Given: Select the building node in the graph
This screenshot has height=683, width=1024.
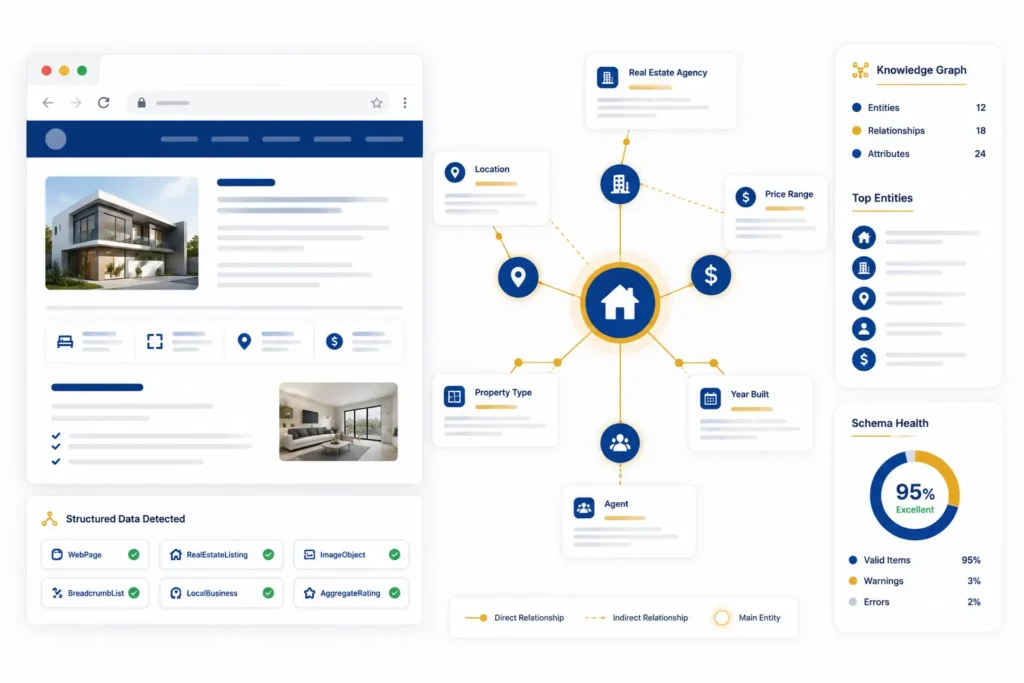Looking at the screenshot, I should point(620,184).
